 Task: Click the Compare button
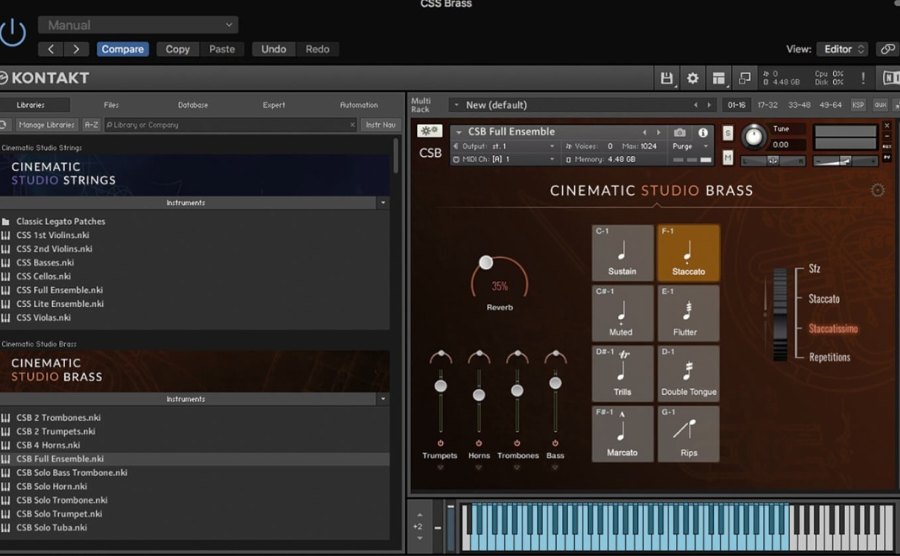(123, 49)
